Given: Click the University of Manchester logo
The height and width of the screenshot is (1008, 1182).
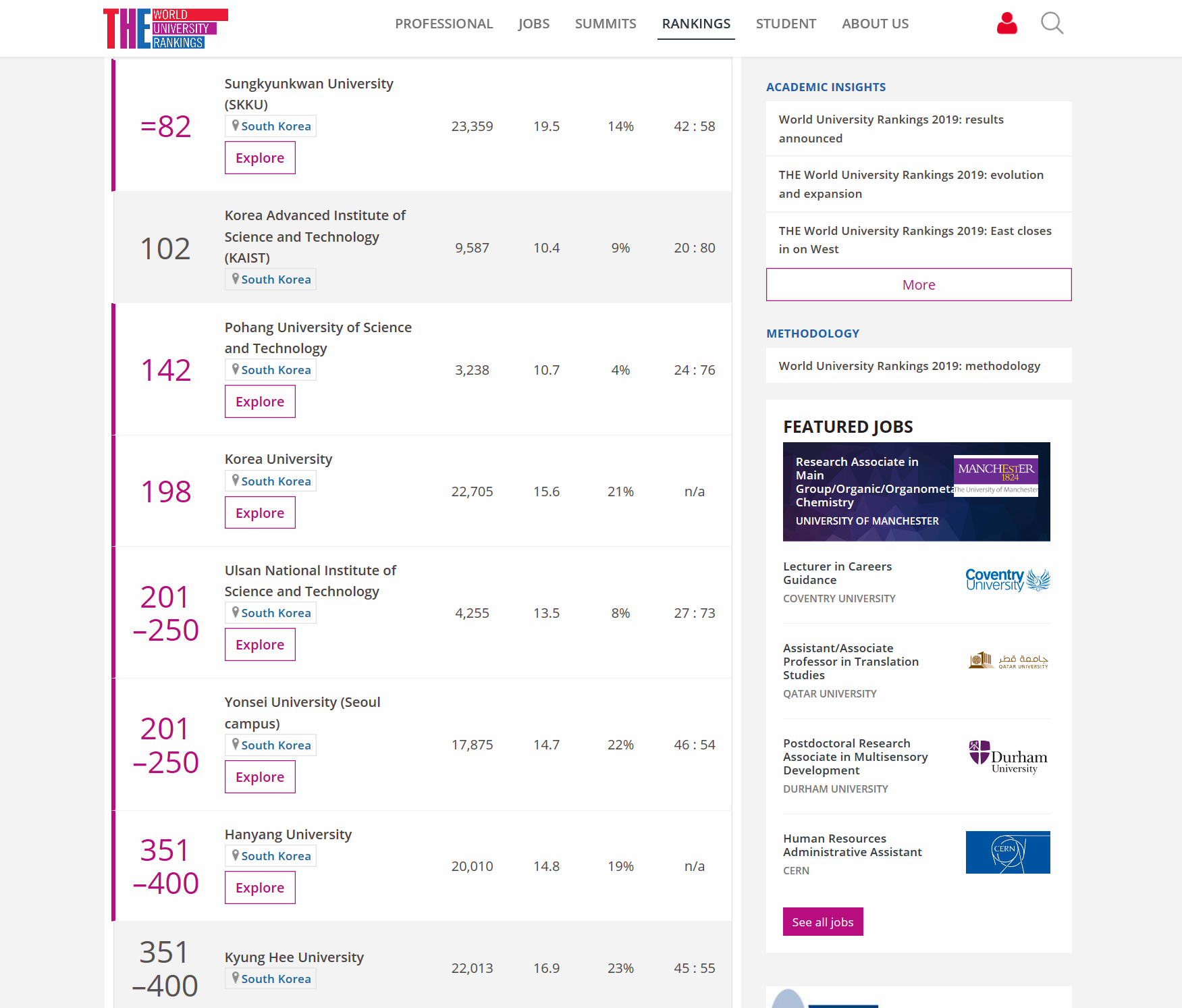Looking at the screenshot, I should (x=996, y=476).
